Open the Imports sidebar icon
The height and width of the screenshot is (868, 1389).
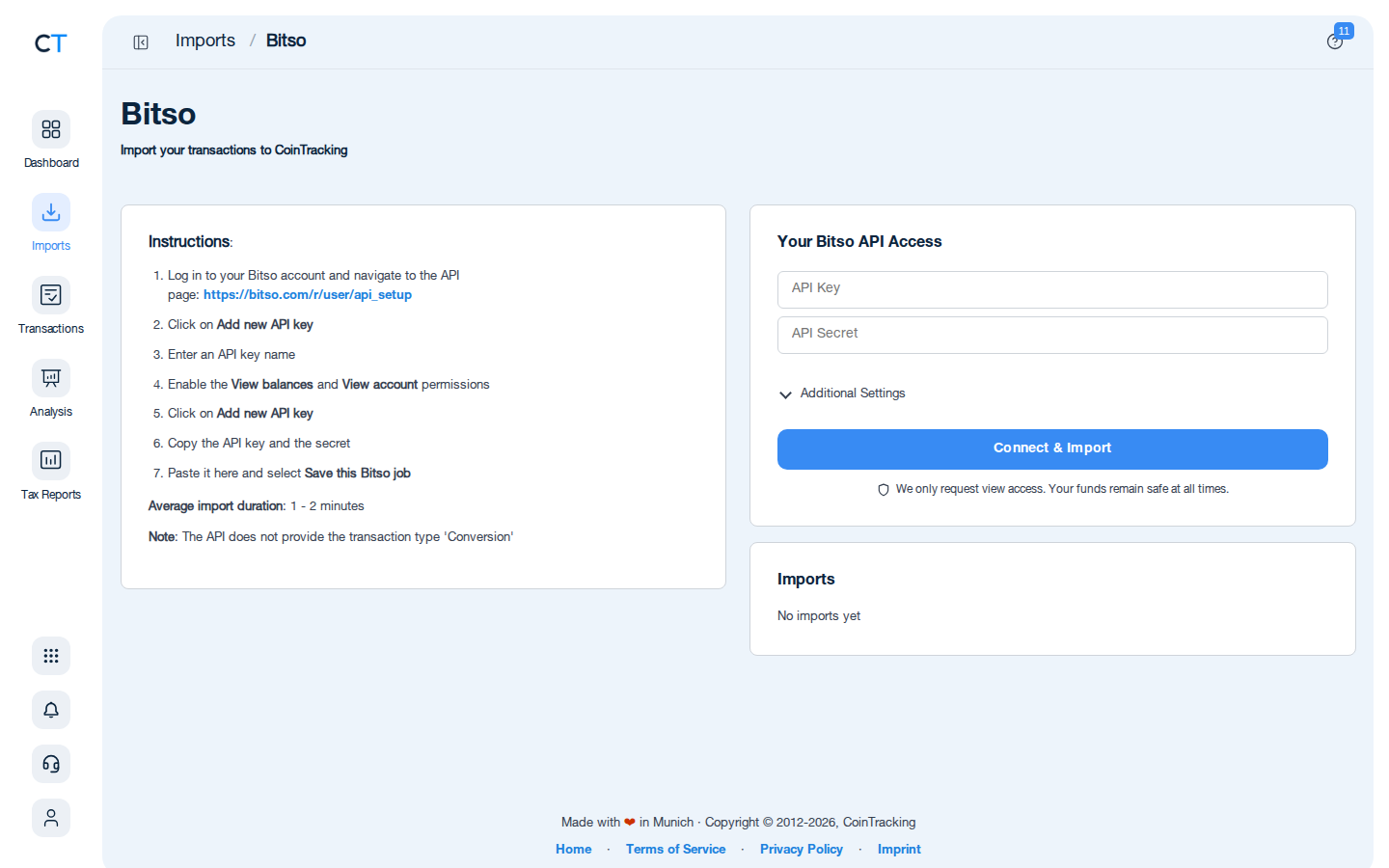[x=51, y=212]
